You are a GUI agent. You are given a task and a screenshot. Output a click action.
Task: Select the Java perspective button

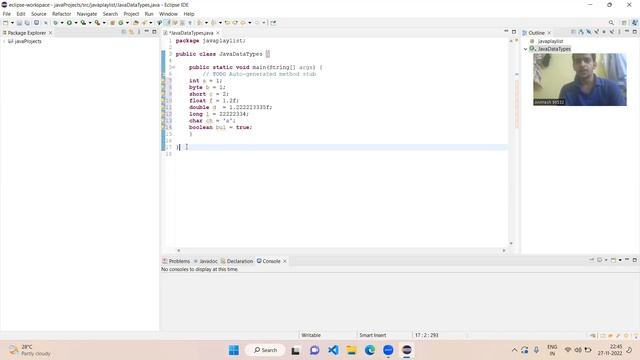click(x=635, y=23)
